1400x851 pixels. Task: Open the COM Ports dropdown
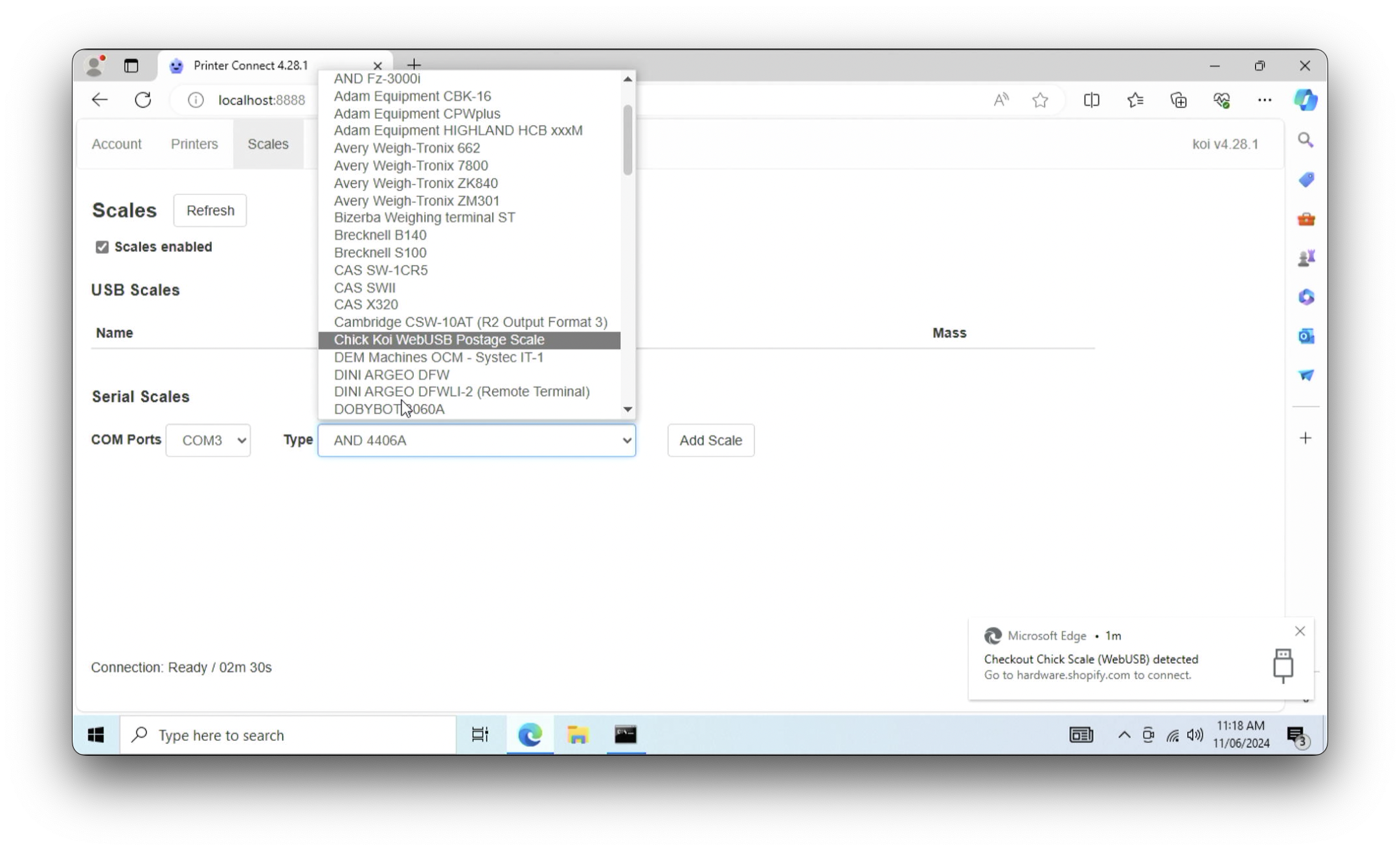pos(208,440)
